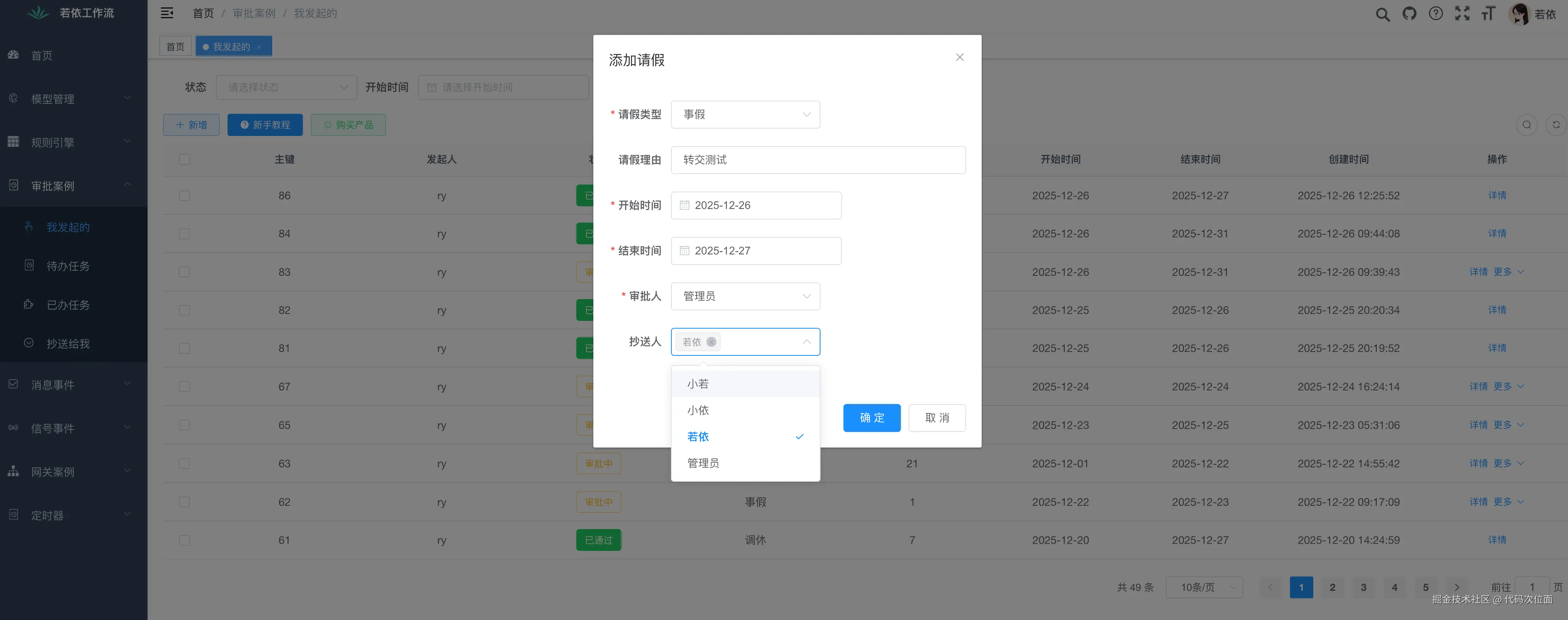Toggle the select-all header checkbox

point(184,159)
